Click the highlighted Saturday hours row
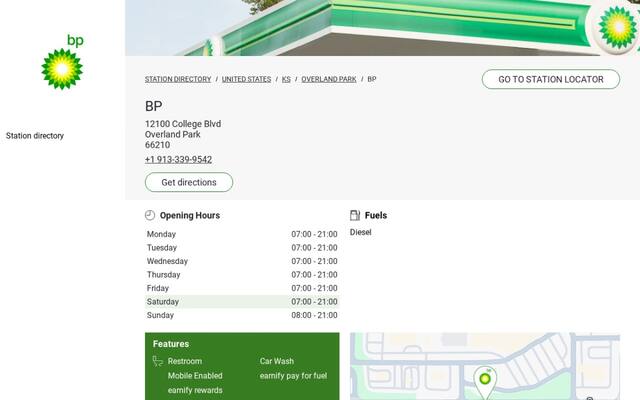This screenshot has height=400, width=640. click(x=242, y=302)
